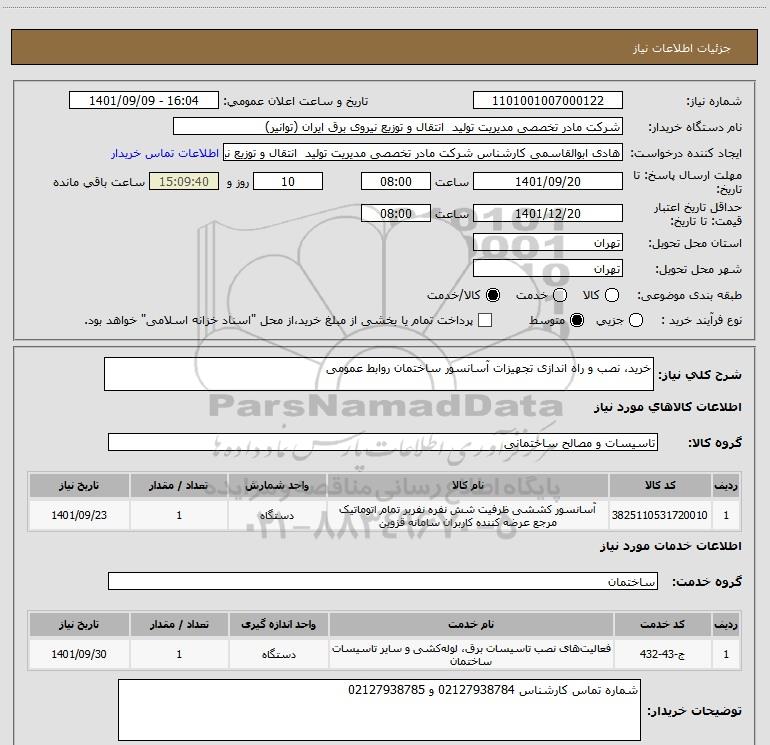Image resolution: width=770 pixels, height=745 pixels.
Task: Click the request creator field هادی ابوالقاسمی
Action: pos(423,153)
